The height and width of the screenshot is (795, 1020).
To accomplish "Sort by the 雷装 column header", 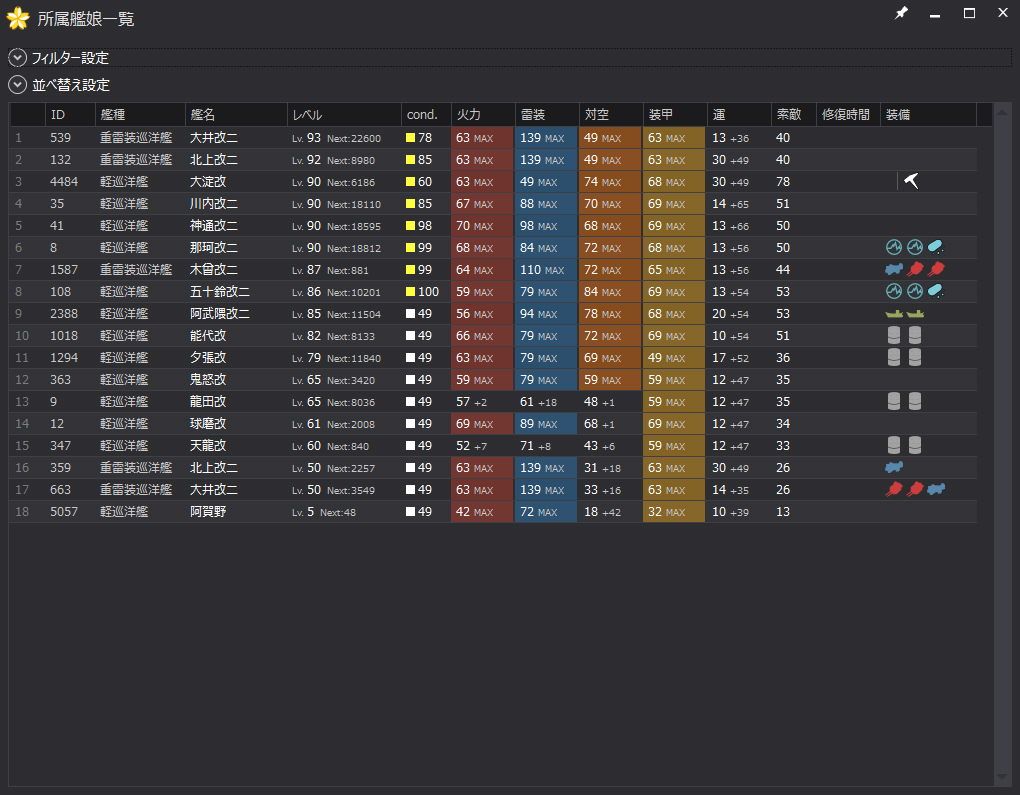I will [546, 115].
